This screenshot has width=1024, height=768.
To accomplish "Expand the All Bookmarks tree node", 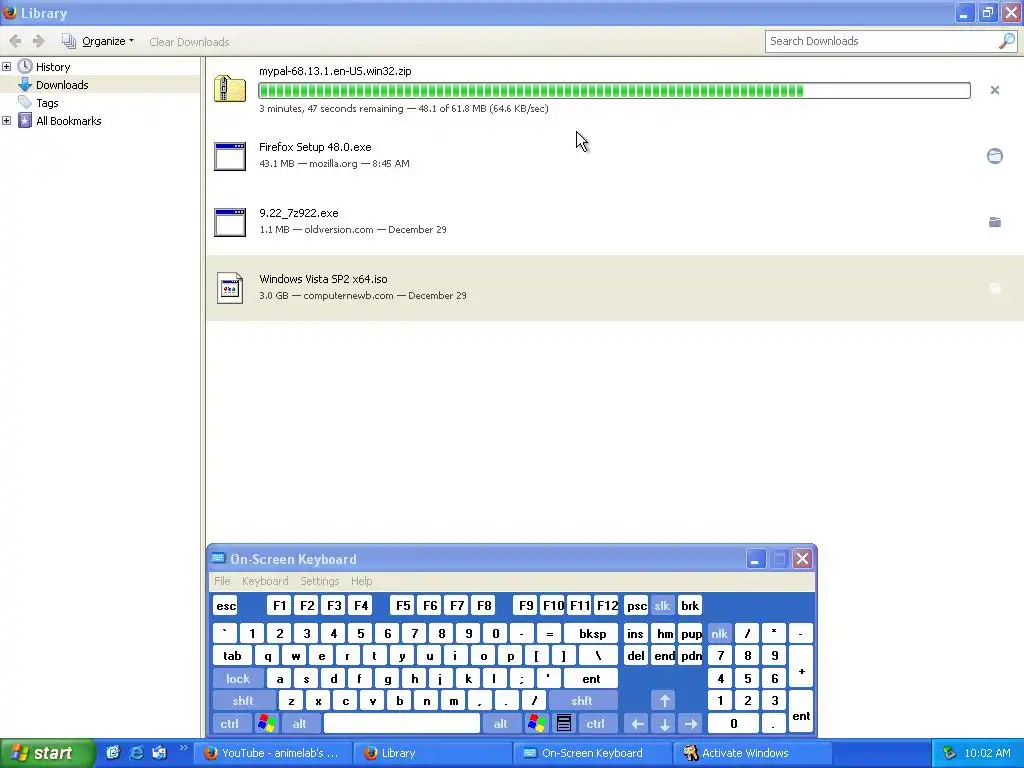I will click(x=7, y=121).
